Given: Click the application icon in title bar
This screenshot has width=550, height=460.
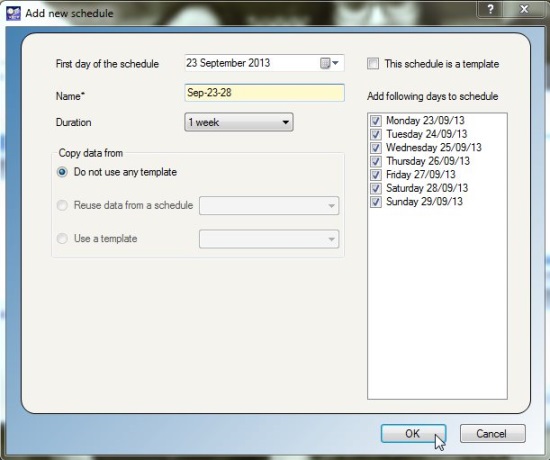Looking at the screenshot, I should (13, 13).
